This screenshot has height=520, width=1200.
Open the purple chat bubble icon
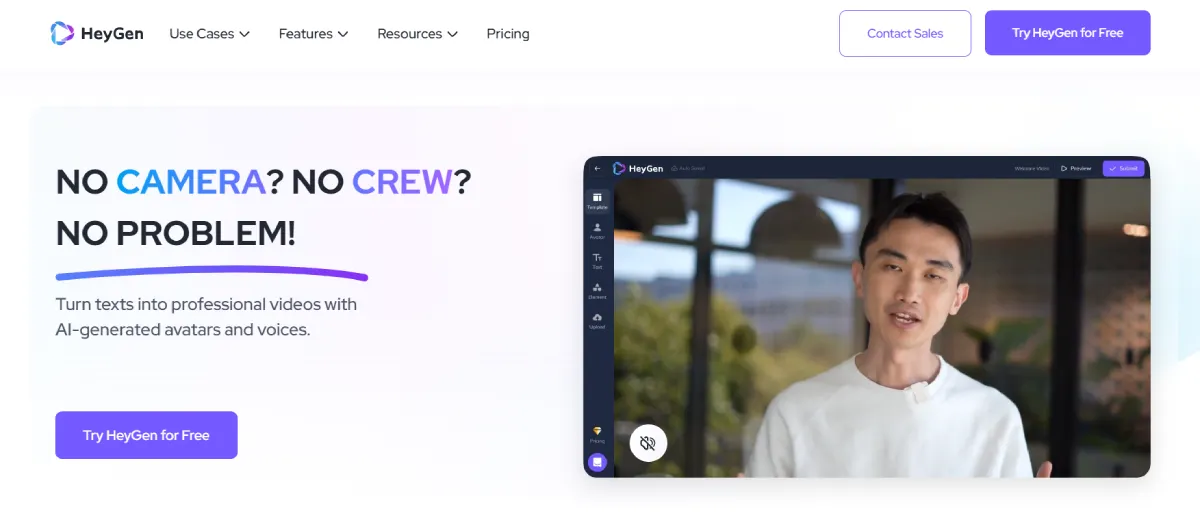[597, 462]
